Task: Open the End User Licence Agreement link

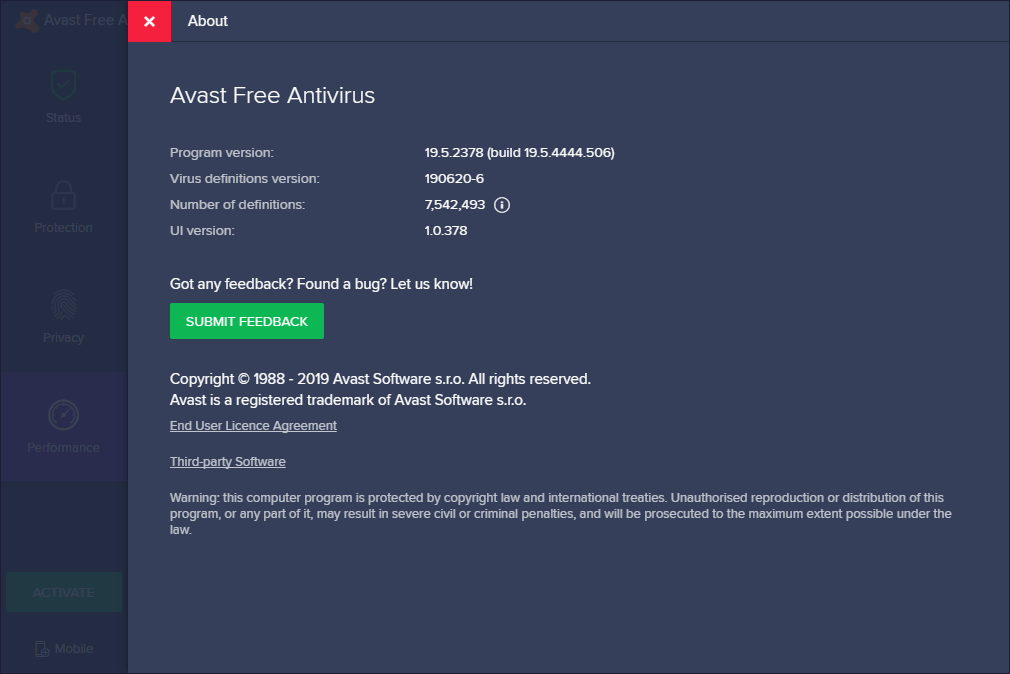Action: click(x=253, y=426)
